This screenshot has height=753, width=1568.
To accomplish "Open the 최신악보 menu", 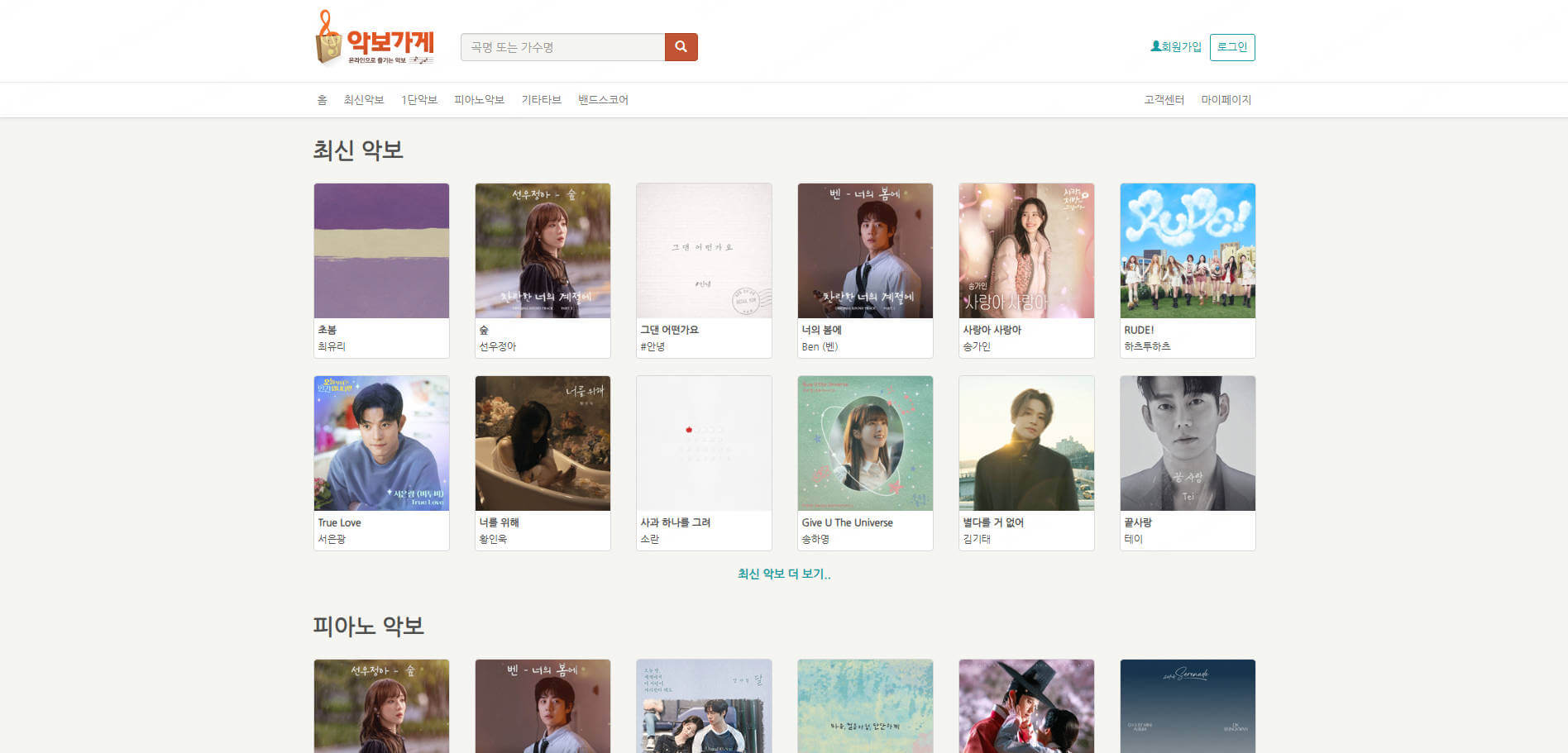I will pyautogui.click(x=364, y=100).
